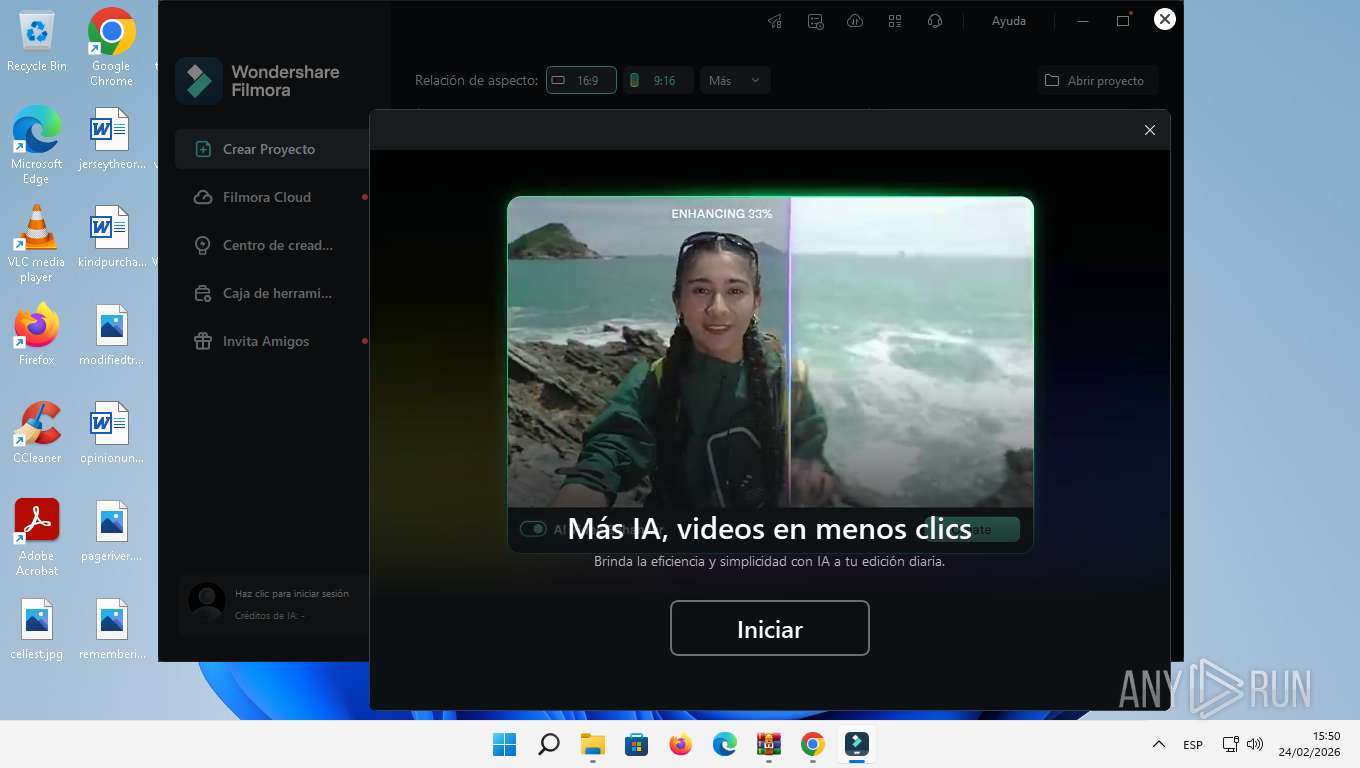Open WinRAR from the taskbar
This screenshot has width=1360, height=768.
tap(769, 744)
